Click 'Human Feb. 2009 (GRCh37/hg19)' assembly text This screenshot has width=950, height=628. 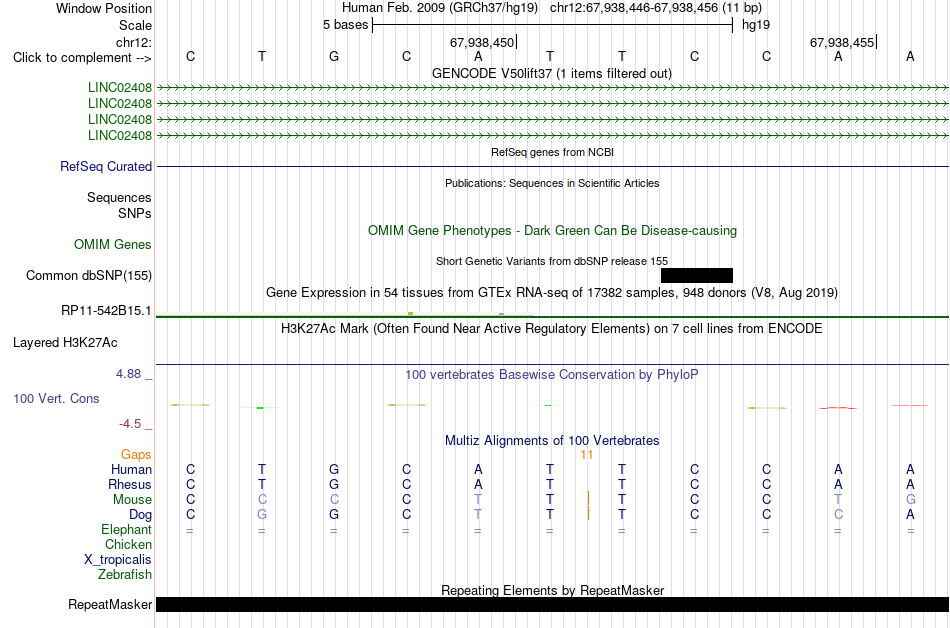[x=440, y=8]
